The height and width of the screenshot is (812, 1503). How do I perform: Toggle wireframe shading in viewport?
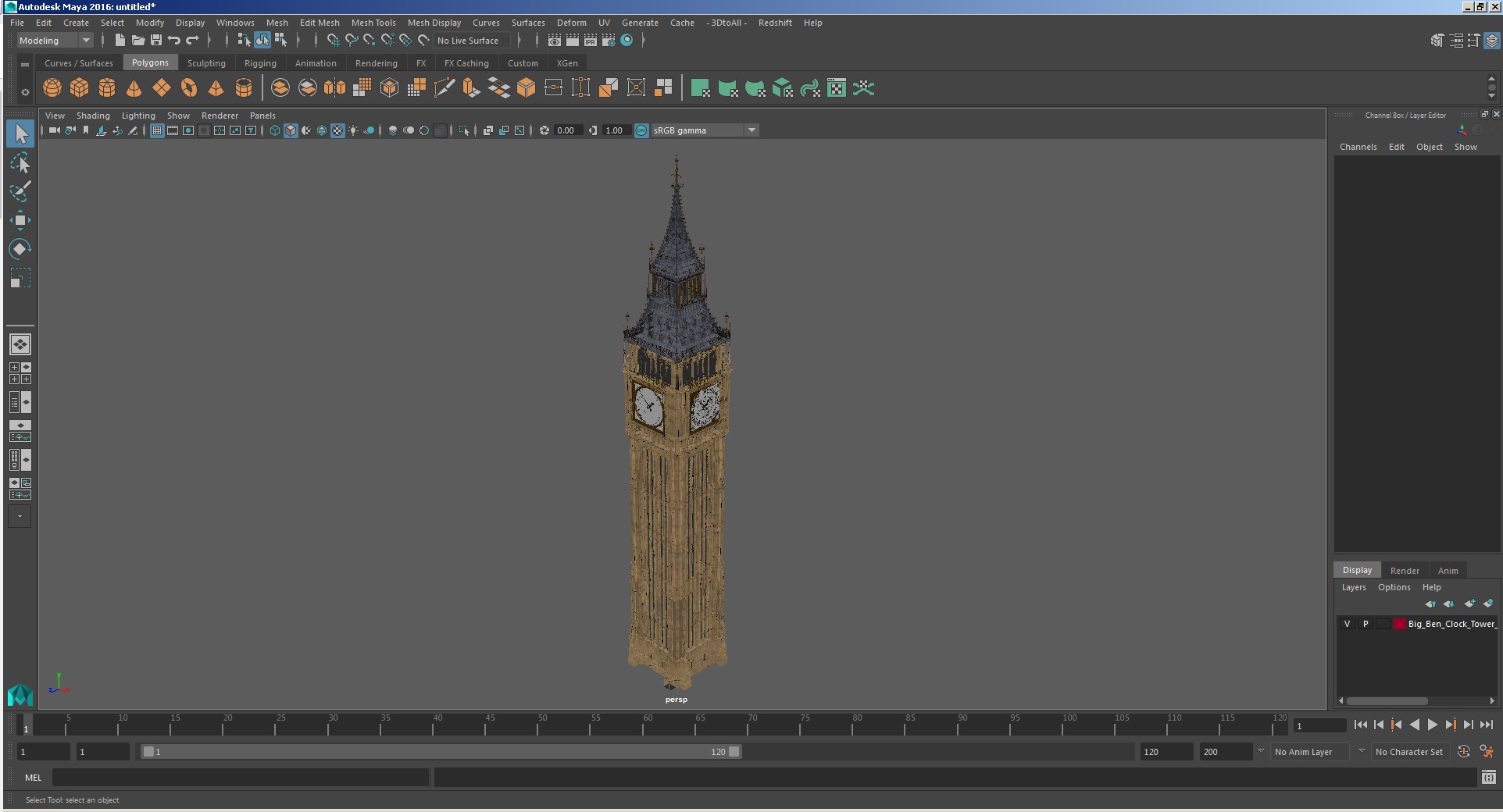click(275, 130)
